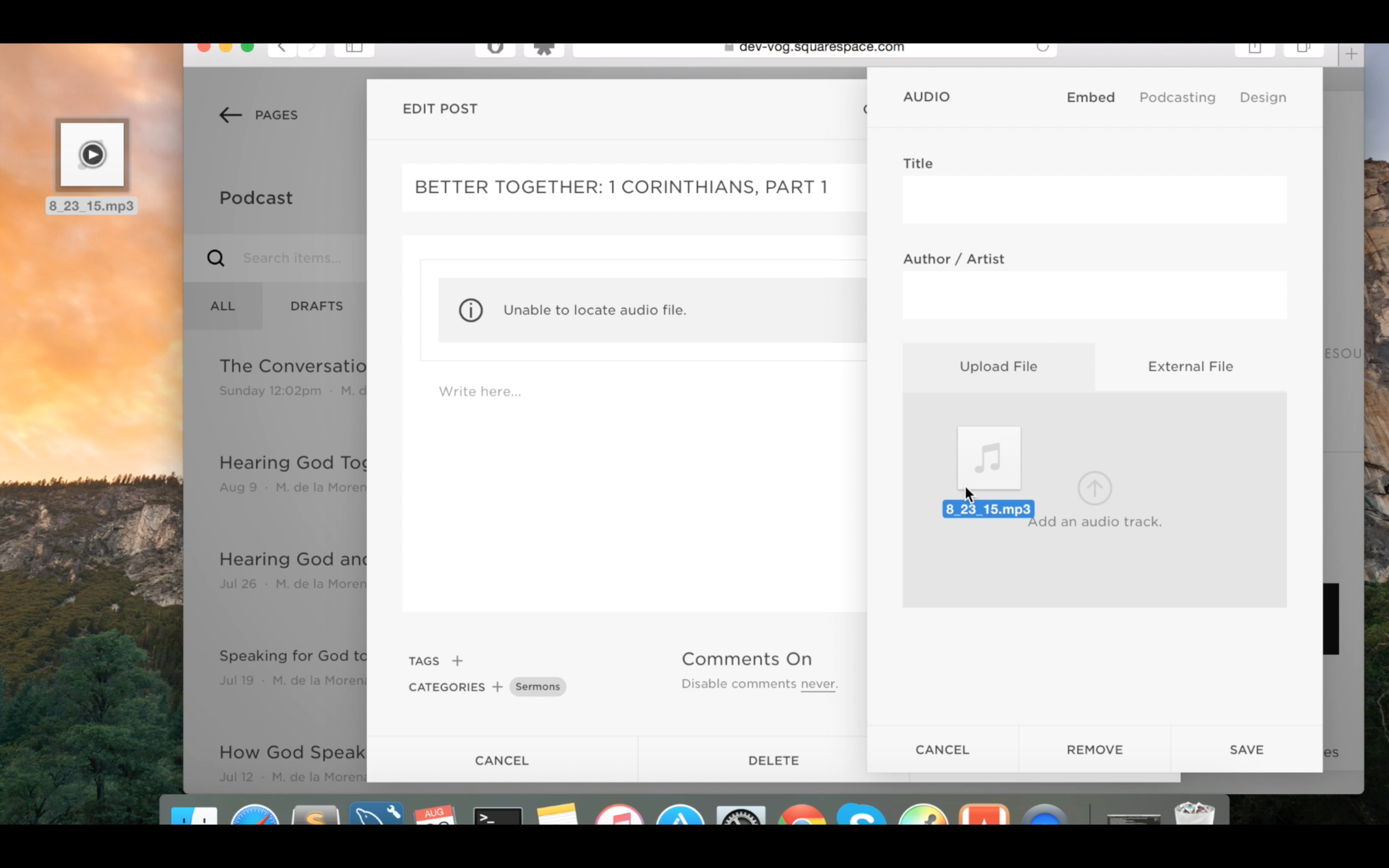
Task: Click REMOVE in the Audio panel
Action: 1095,749
